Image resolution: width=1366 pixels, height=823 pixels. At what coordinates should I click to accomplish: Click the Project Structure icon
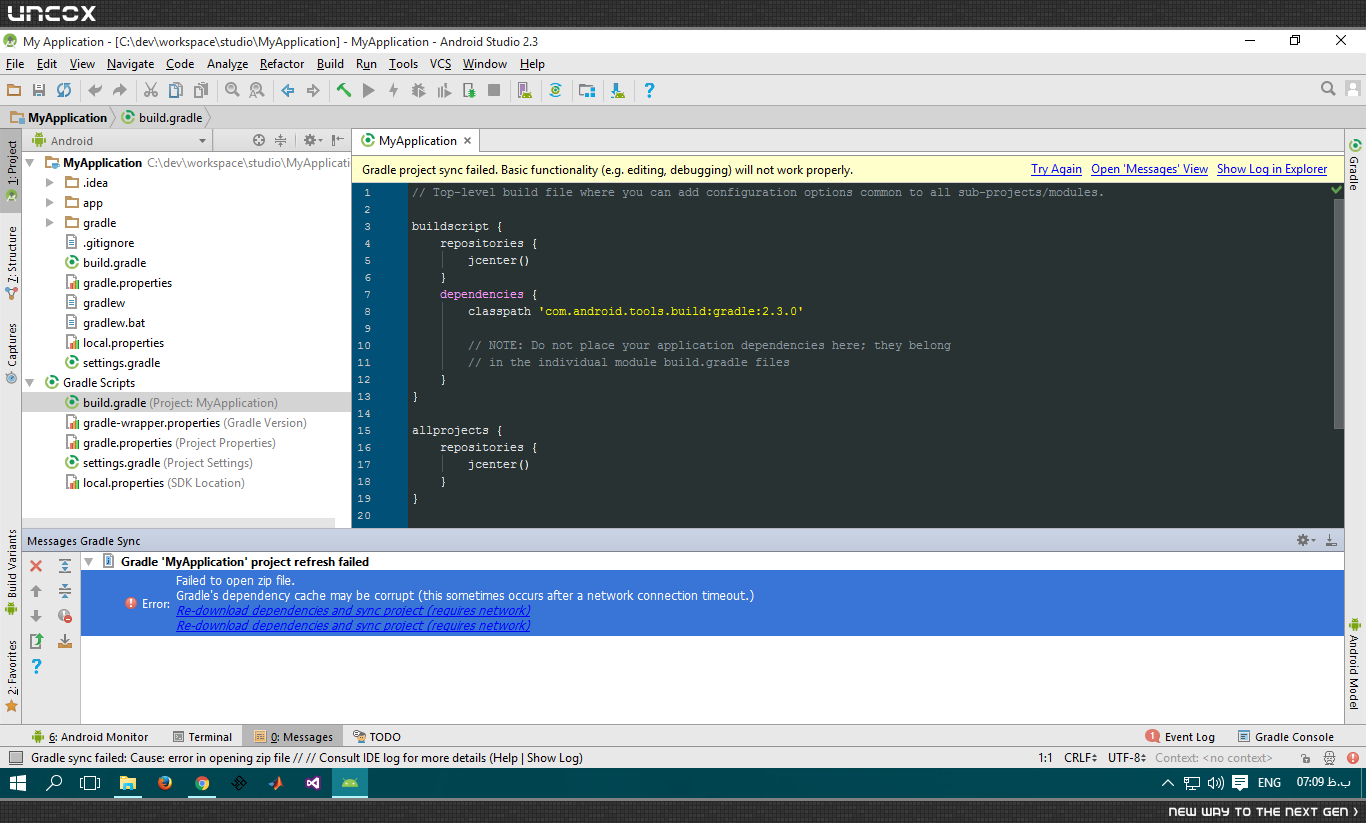587,90
